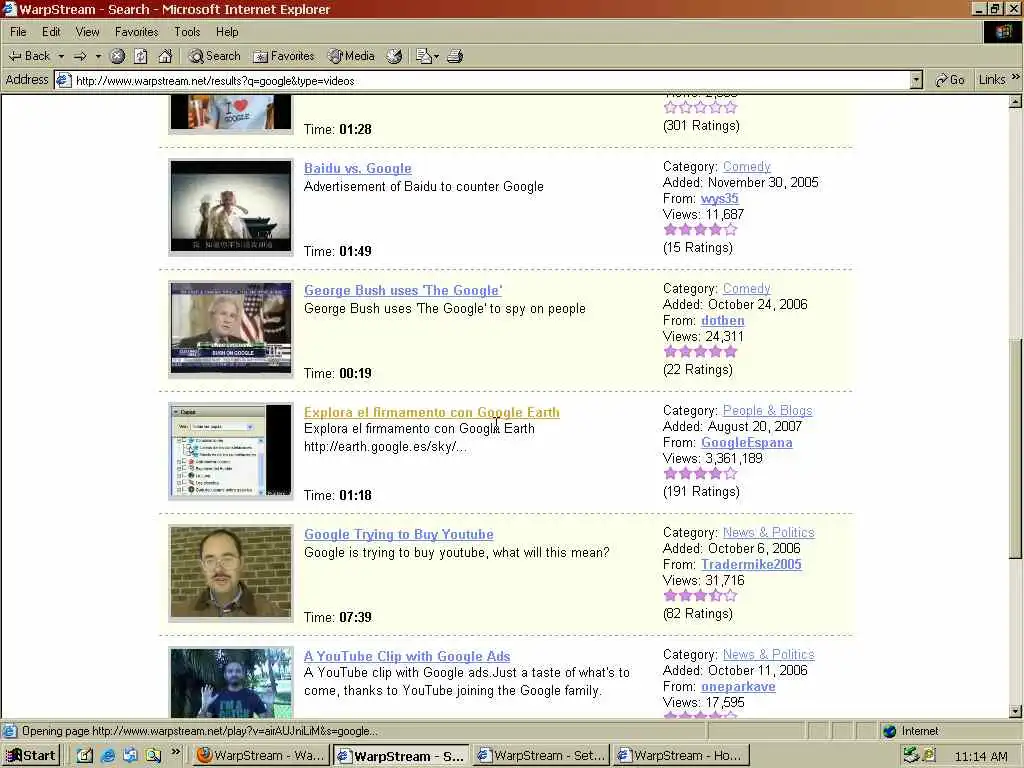The height and width of the screenshot is (768, 1024).
Task: Open the Tools menu
Action: point(187,32)
